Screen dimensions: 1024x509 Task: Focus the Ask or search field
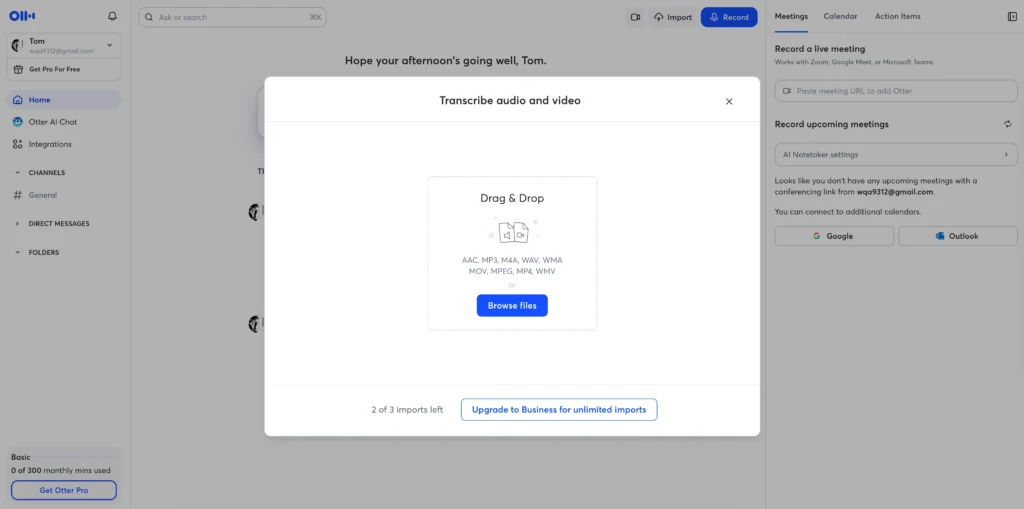coord(232,18)
